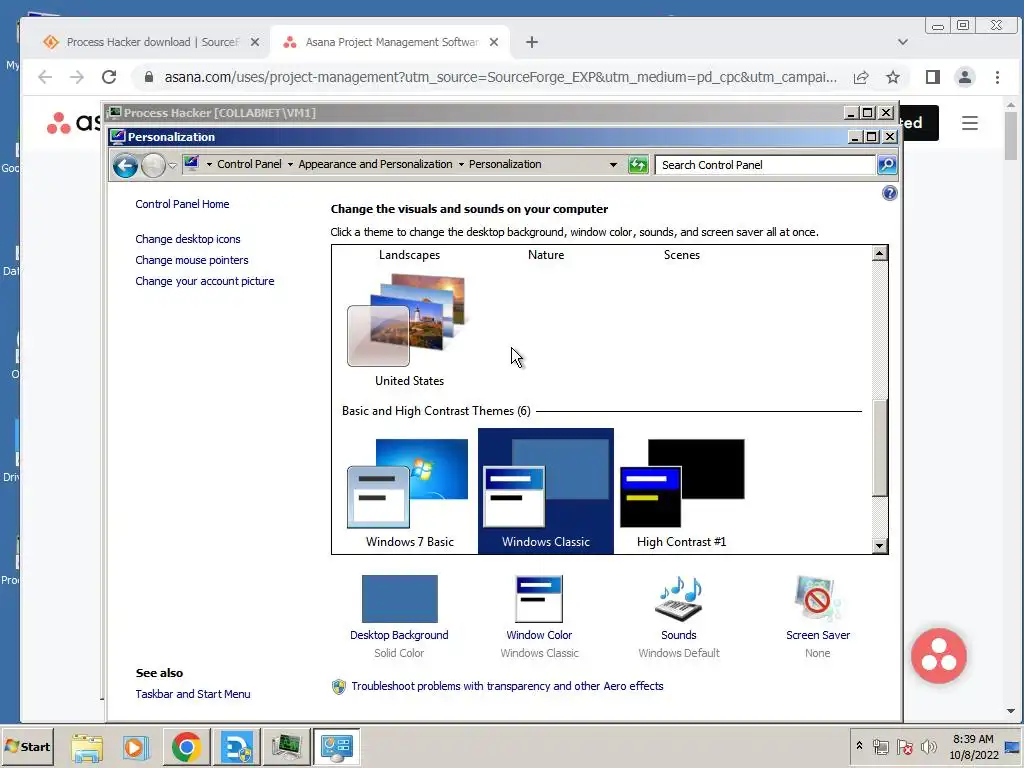Click theme list scroll up arrow
Viewport: 1024px width, 768px height.
pyautogui.click(x=880, y=253)
